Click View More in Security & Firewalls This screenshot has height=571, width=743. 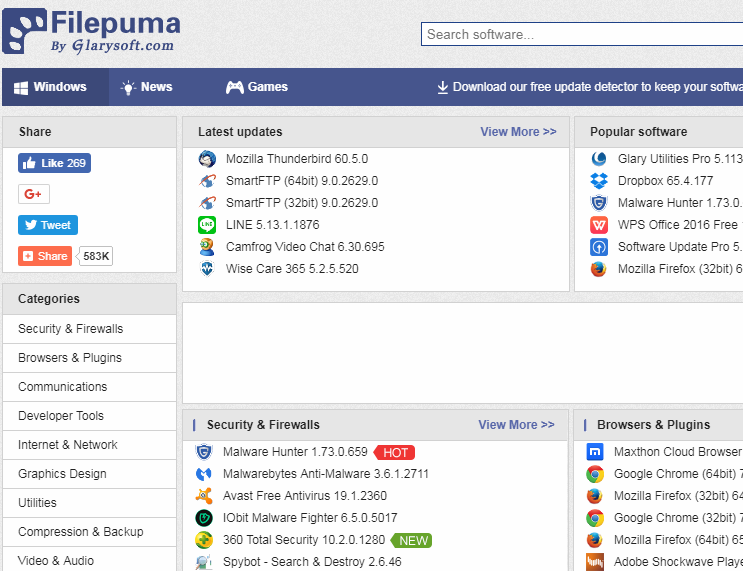point(516,425)
